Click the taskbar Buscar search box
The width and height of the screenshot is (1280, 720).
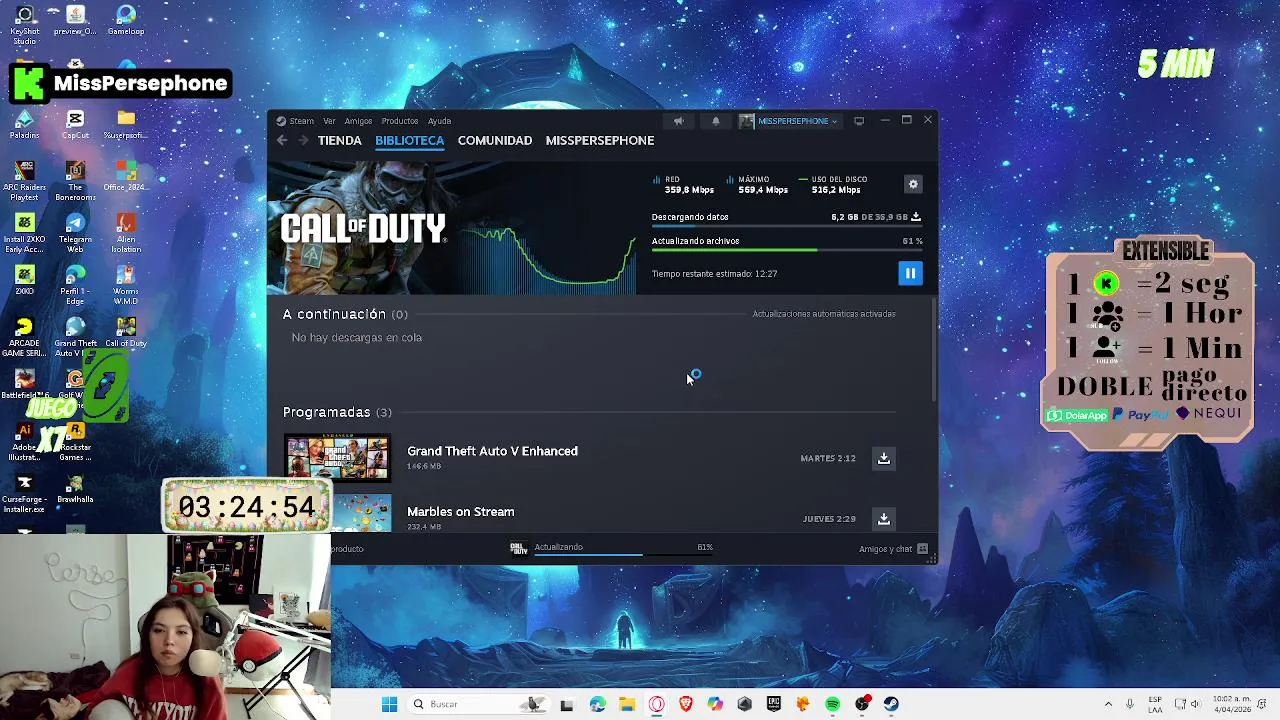tap(480, 704)
